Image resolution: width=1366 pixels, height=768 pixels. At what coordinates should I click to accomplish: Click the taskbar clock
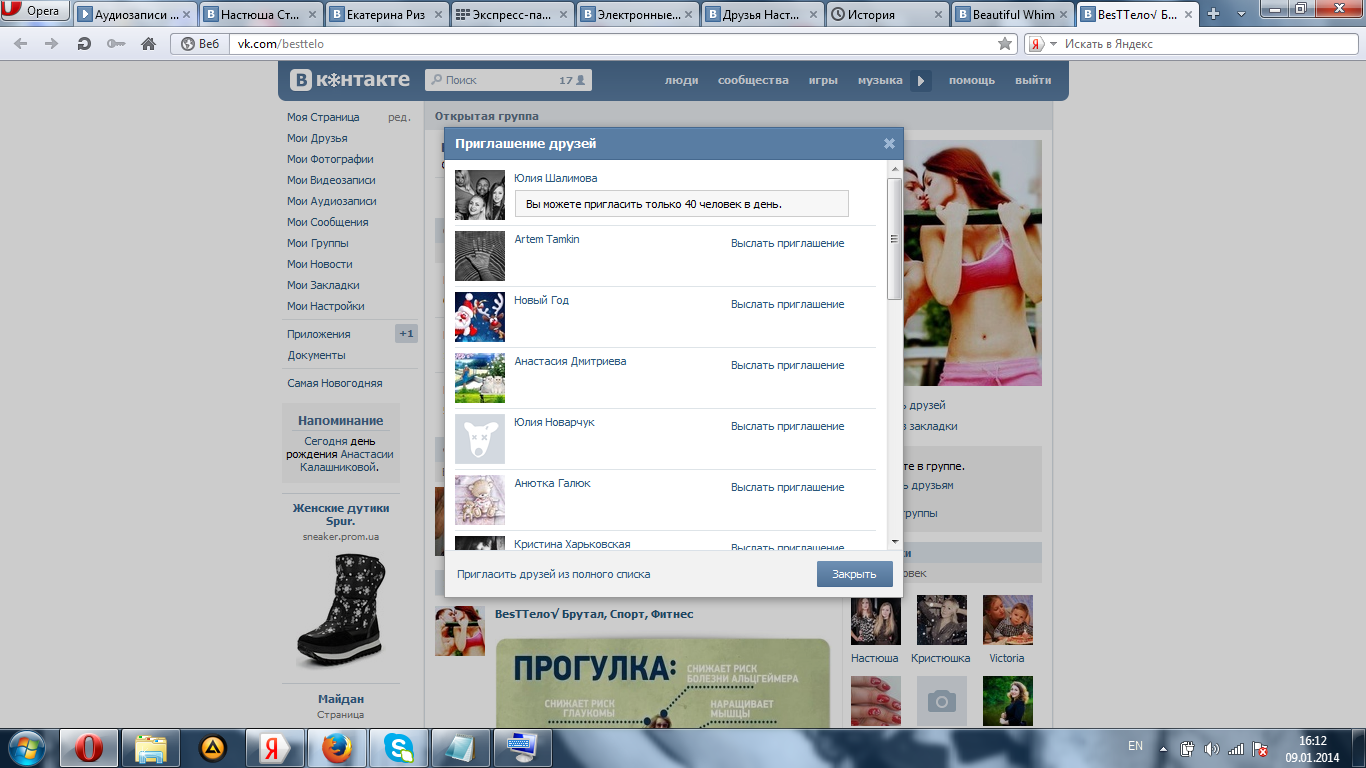pos(1313,748)
